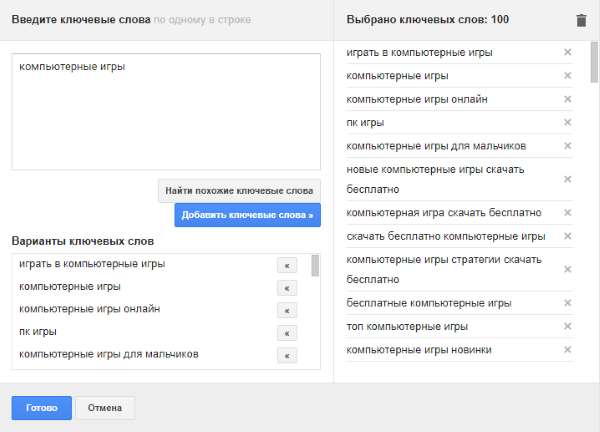This screenshot has height=432, width=600.
Task: Remove 'топ компьютерные игры' from selected list
Action: pos(567,327)
